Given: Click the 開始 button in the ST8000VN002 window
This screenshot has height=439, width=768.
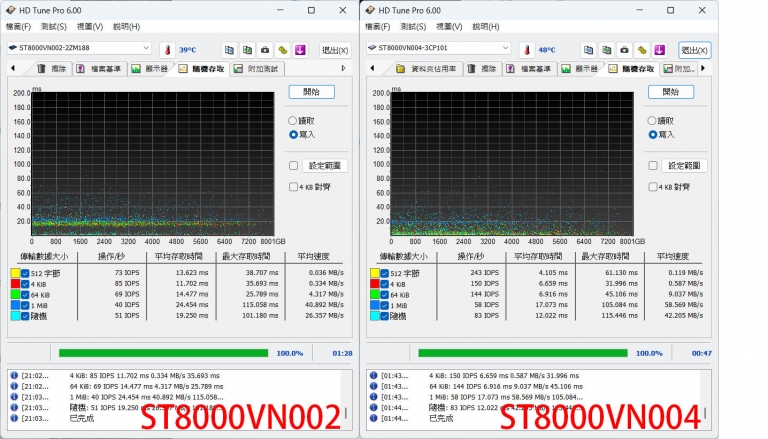Looking at the screenshot, I should tap(312, 92).
